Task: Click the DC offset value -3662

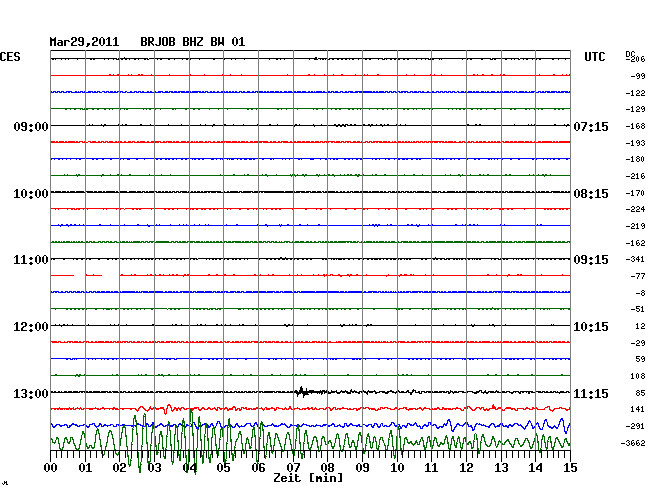Action: click(633, 443)
